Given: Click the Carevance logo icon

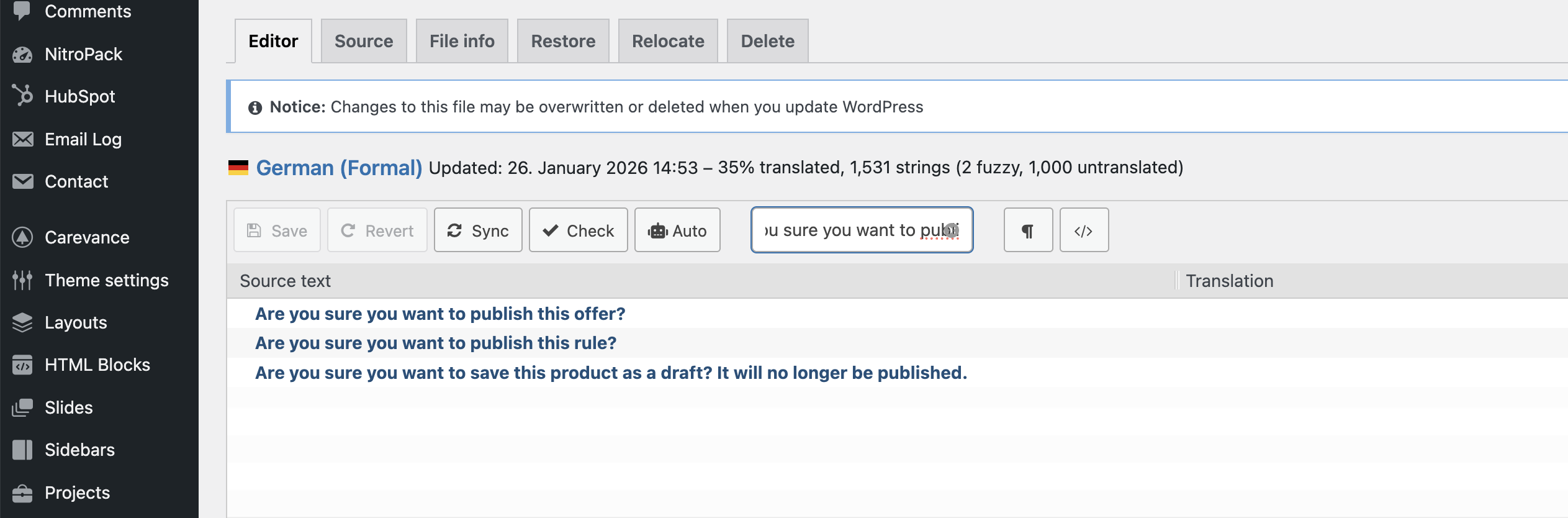Looking at the screenshot, I should pyautogui.click(x=22, y=237).
